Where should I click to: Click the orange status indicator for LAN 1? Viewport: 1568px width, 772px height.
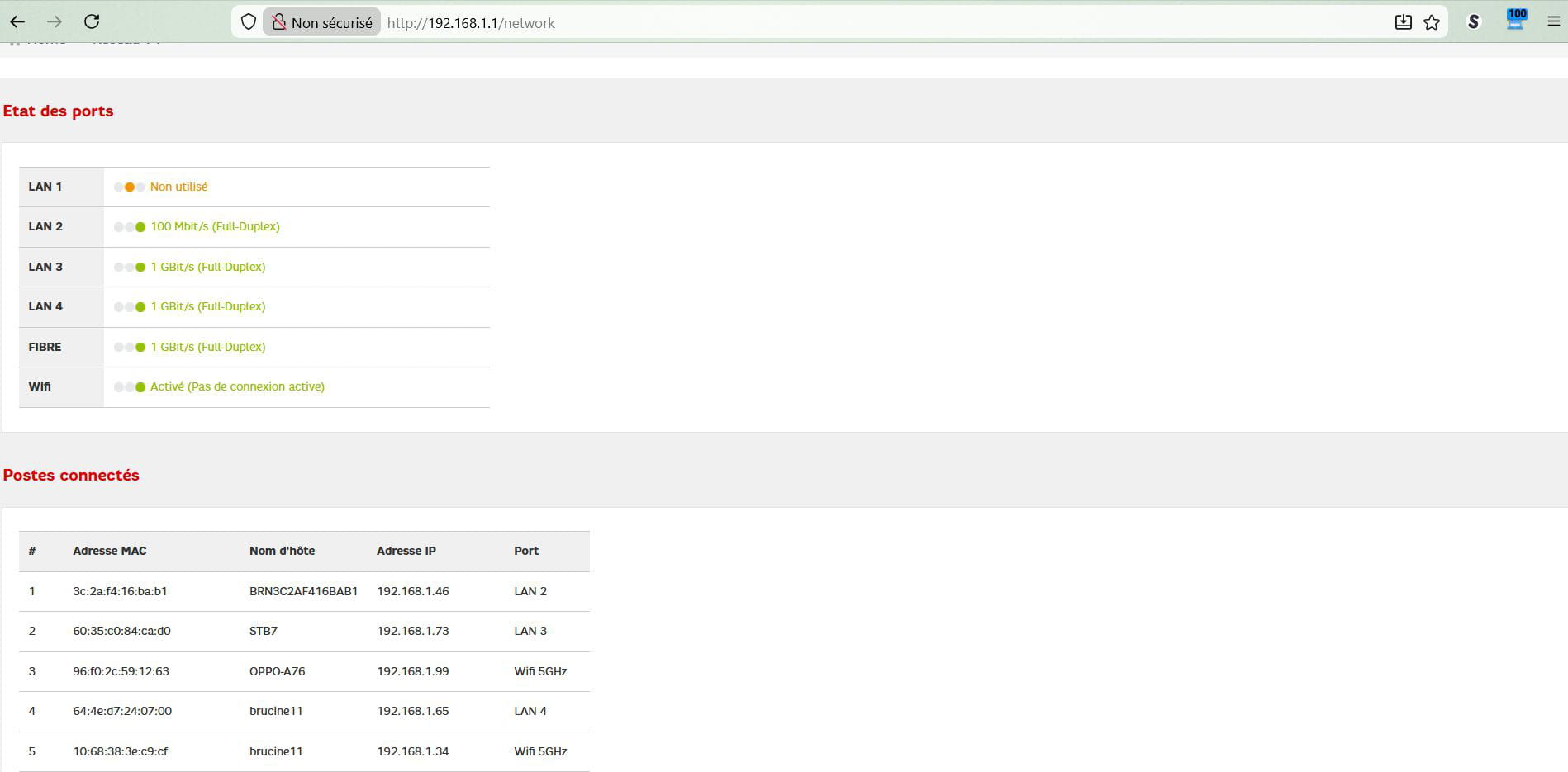click(x=130, y=187)
